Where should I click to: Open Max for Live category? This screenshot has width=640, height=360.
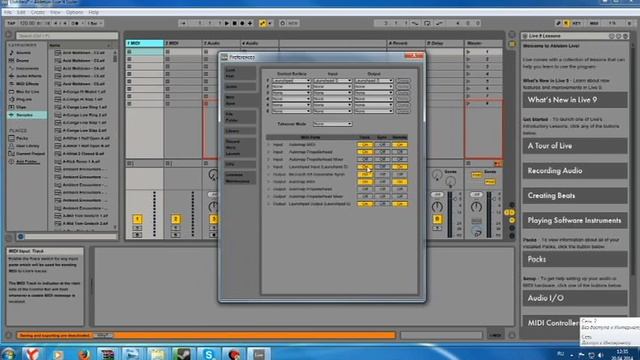point(27,91)
